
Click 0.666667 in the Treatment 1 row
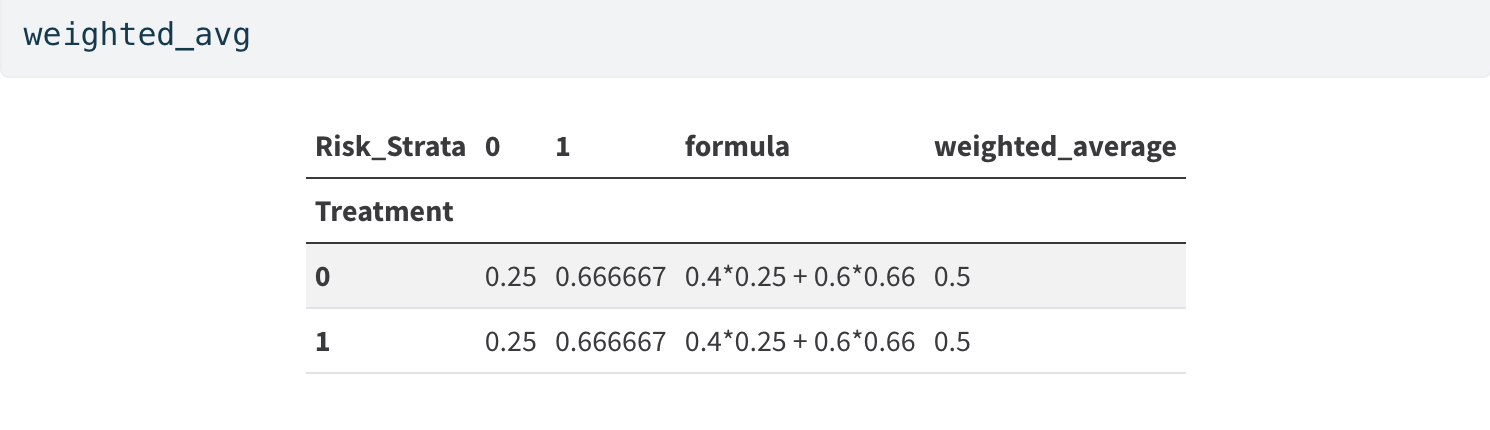tap(610, 342)
